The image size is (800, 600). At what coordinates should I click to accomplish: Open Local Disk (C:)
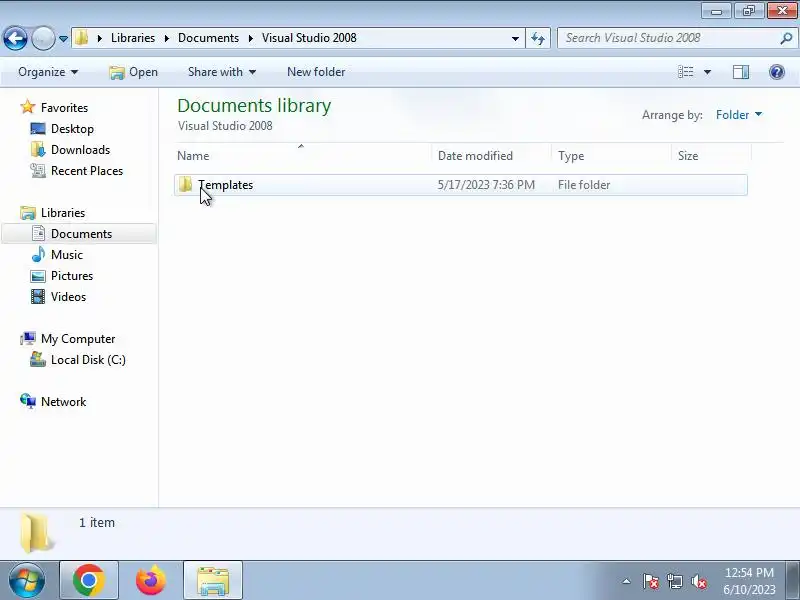coord(88,360)
